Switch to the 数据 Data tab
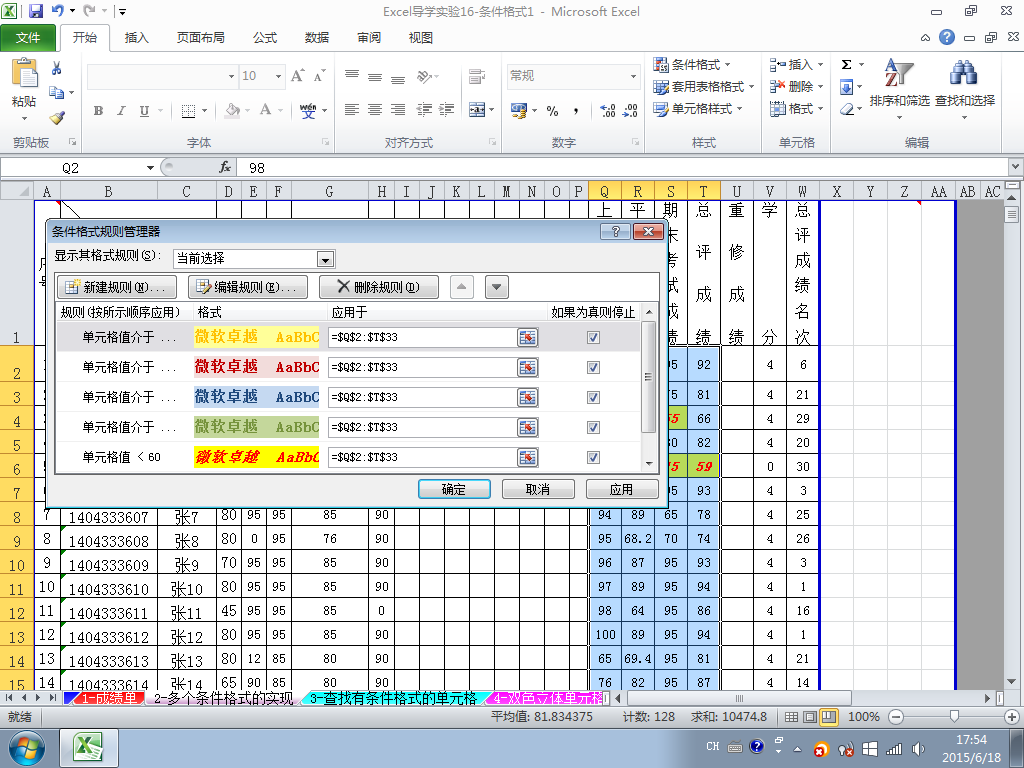Screen dimensions: 1024x768 [317, 38]
